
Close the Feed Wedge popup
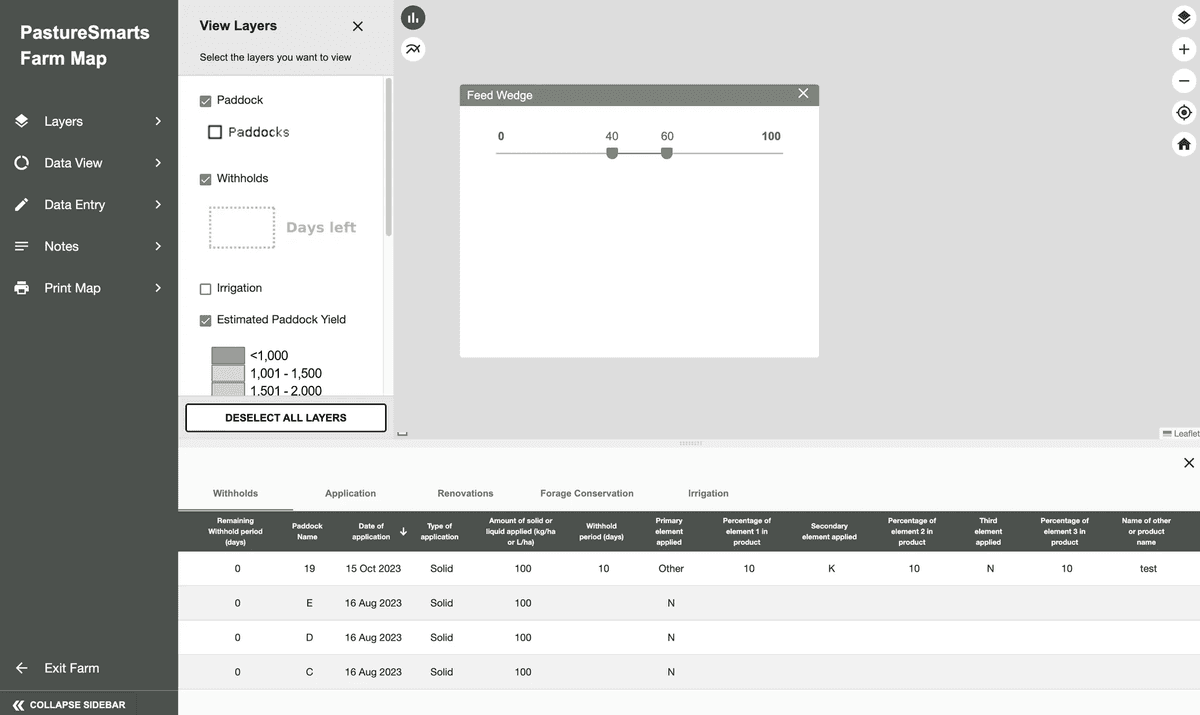[x=803, y=94]
